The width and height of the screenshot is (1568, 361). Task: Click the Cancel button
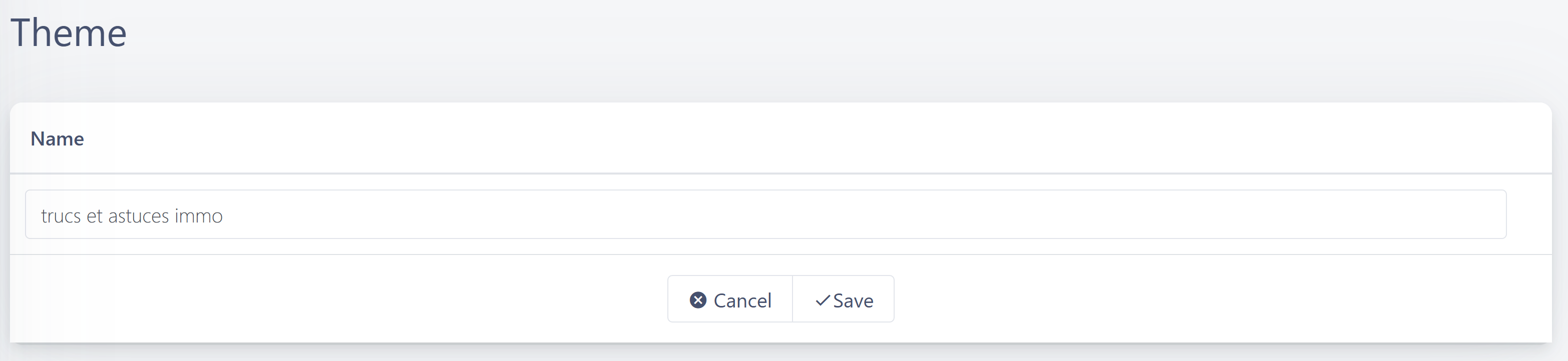730,299
